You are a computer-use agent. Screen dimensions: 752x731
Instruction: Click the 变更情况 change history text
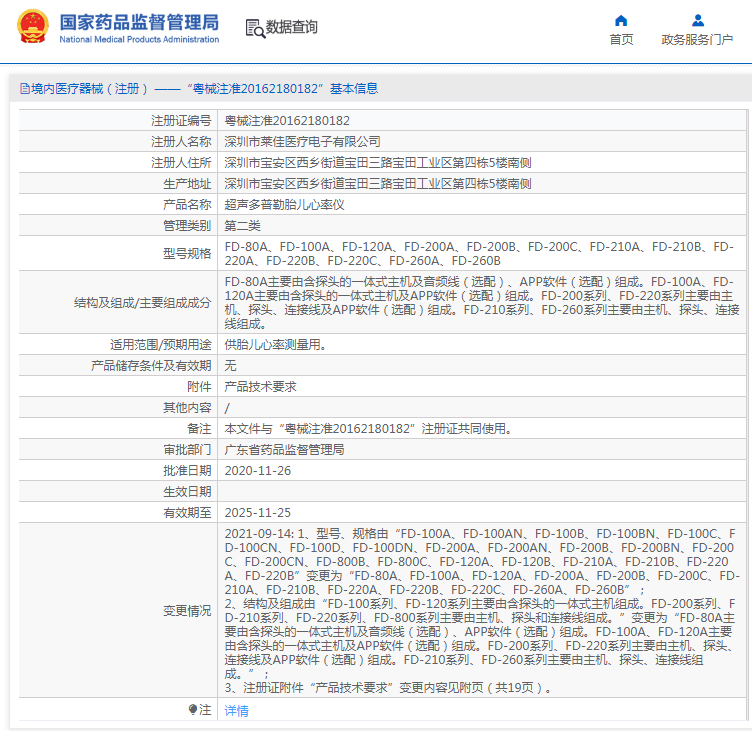tap(482, 611)
